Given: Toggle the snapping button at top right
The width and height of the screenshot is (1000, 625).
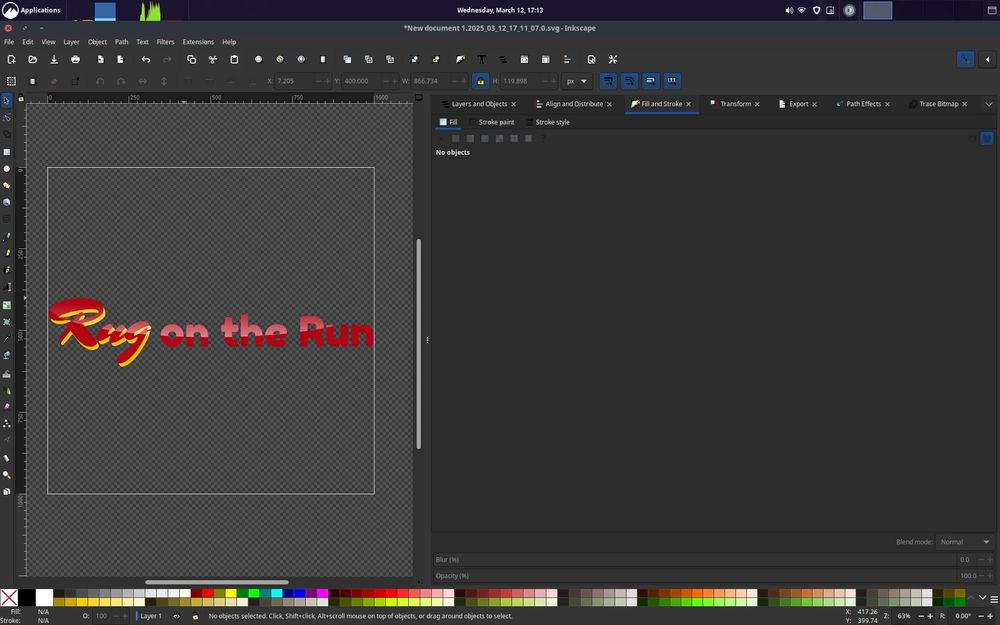Looking at the screenshot, I should pos(965,59).
